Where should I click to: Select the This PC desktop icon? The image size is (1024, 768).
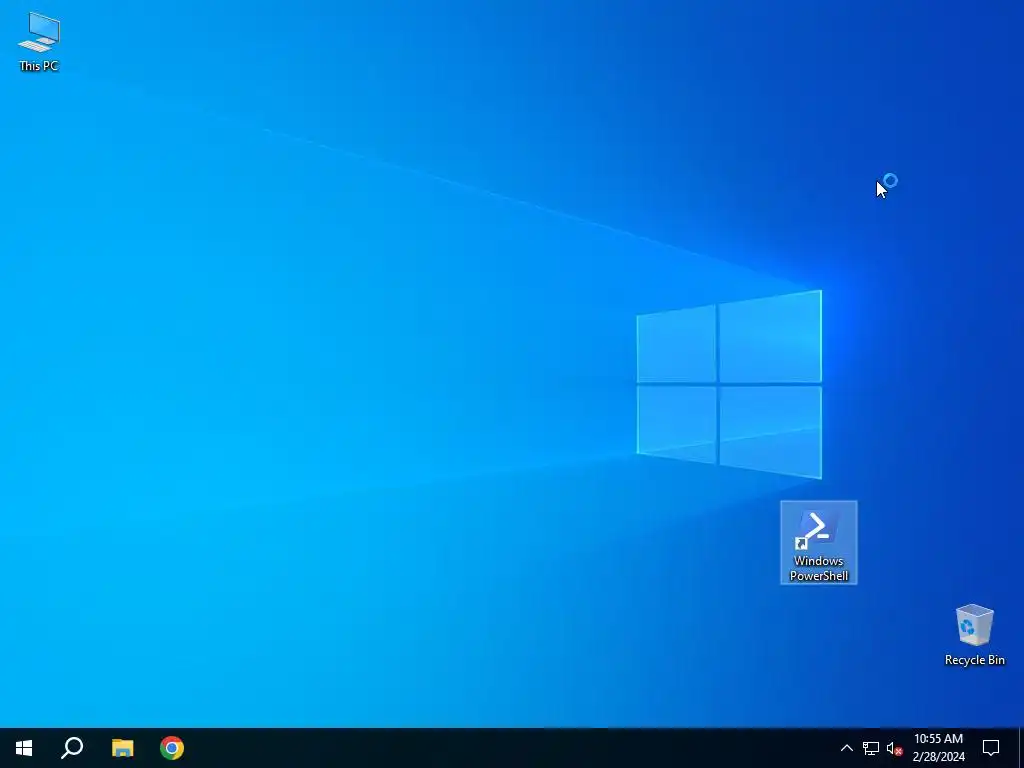pyautogui.click(x=39, y=42)
